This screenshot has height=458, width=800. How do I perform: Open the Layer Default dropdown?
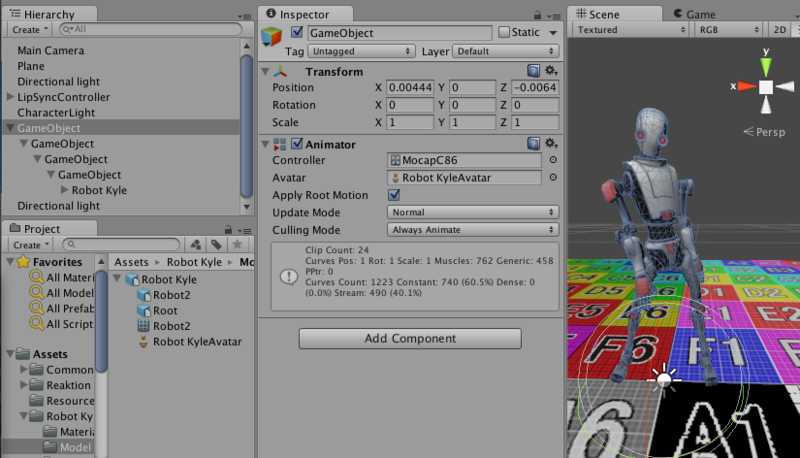(505, 51)
